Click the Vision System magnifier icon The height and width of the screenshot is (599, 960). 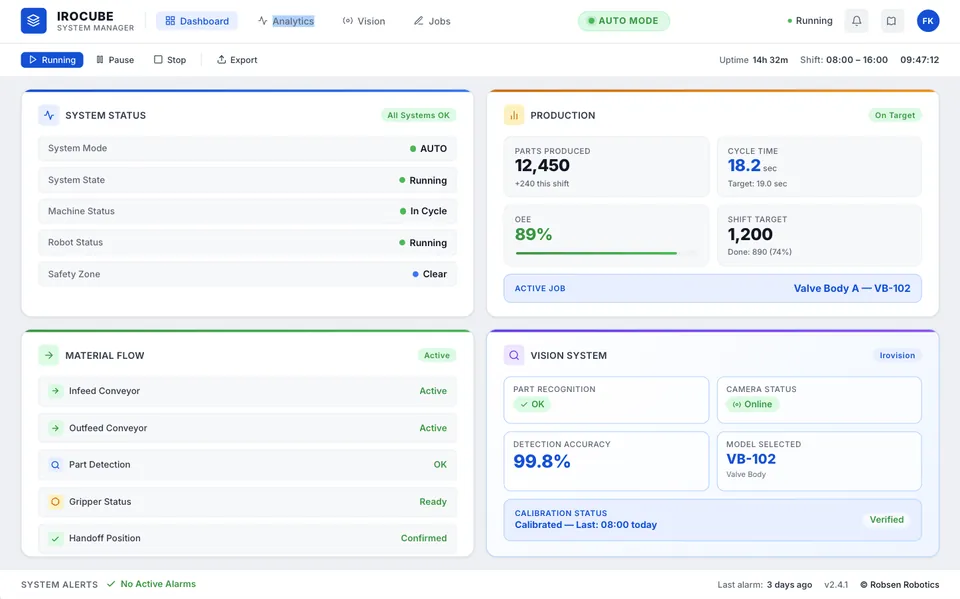(514, 355)
